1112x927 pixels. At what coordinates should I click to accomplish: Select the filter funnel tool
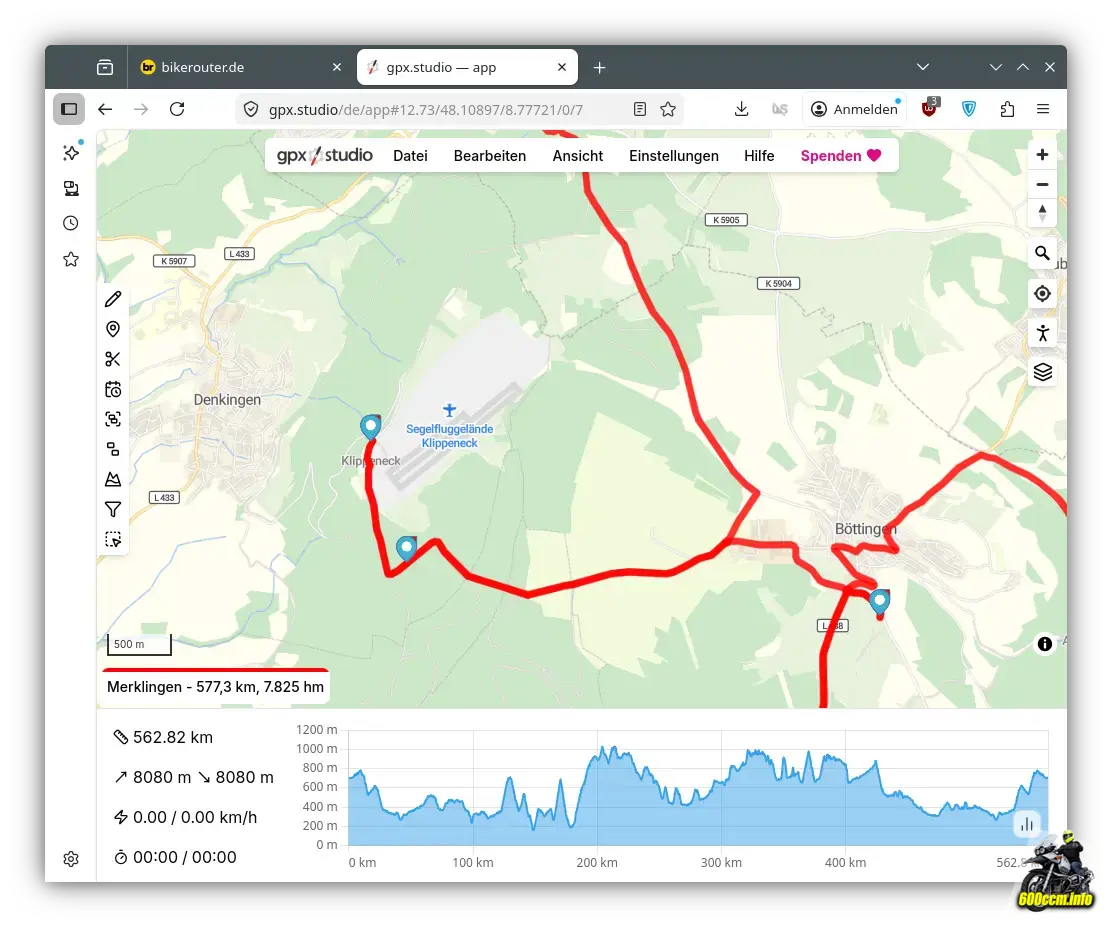113,509
